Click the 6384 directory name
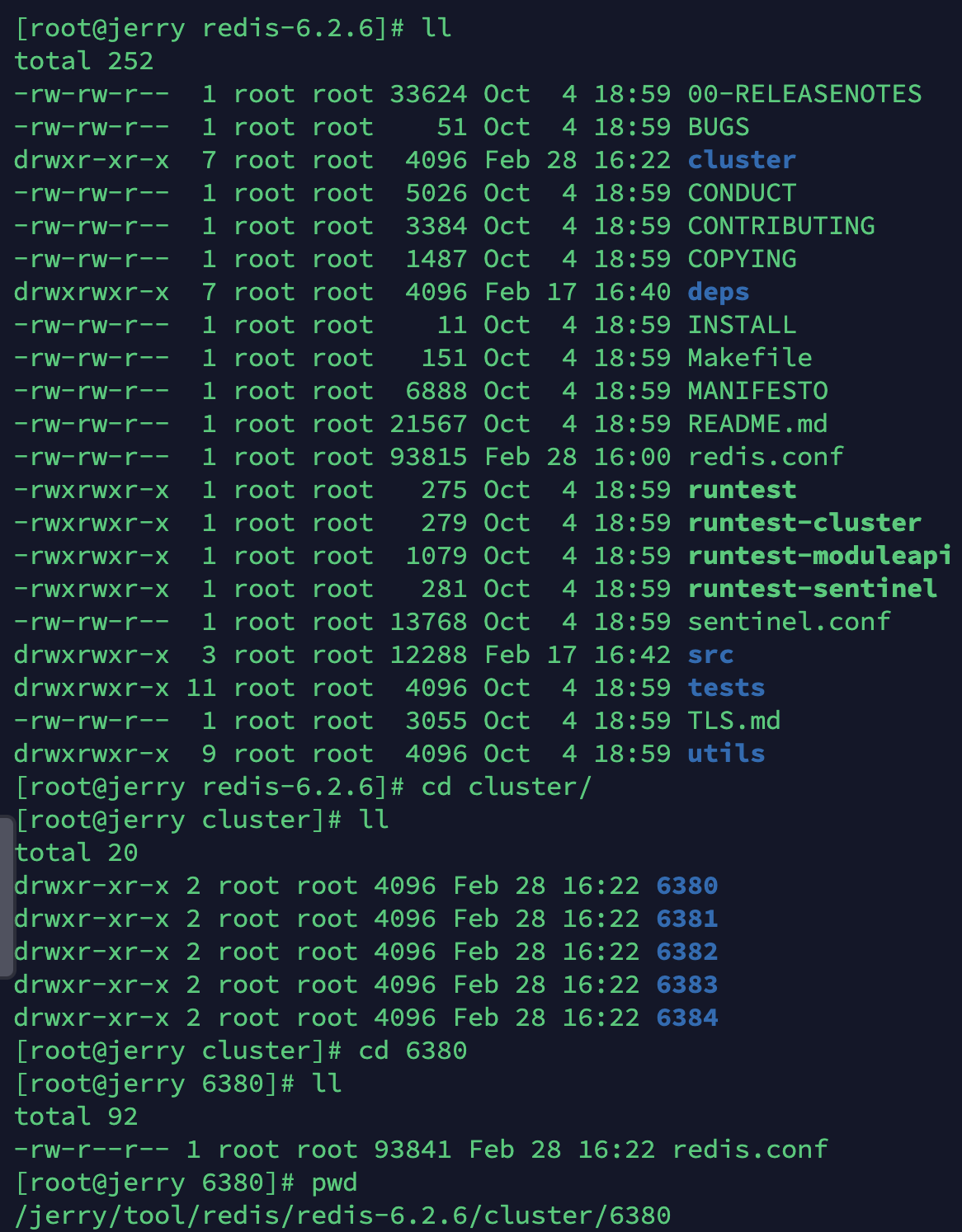Screen dimensions: 962x1232 (x=687, y=1018)
